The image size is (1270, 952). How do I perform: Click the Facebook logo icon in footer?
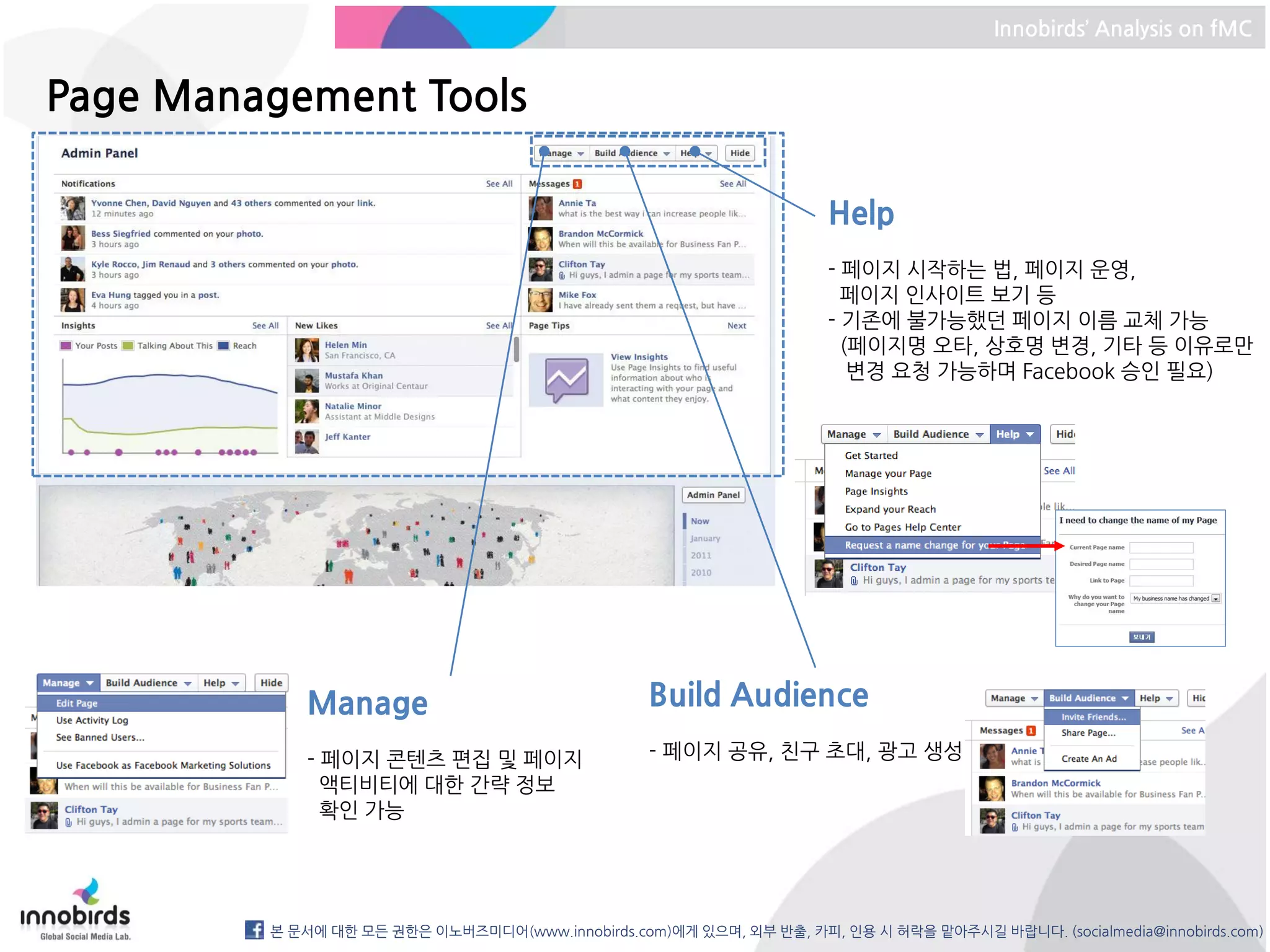coord(254,930)
